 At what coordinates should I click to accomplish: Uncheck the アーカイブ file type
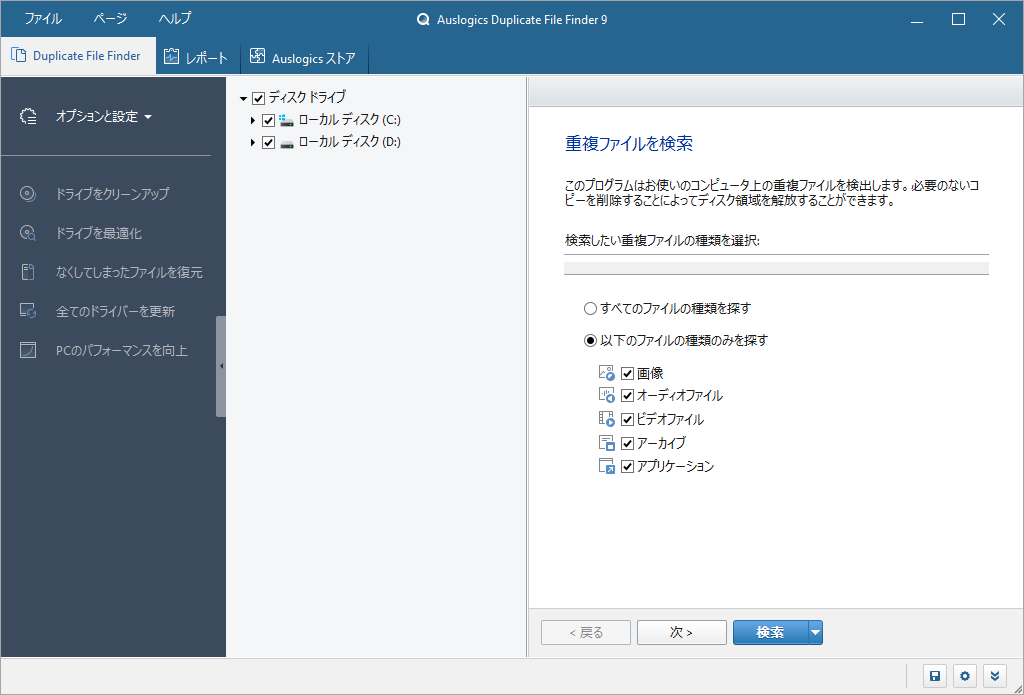tap(627, 441)
